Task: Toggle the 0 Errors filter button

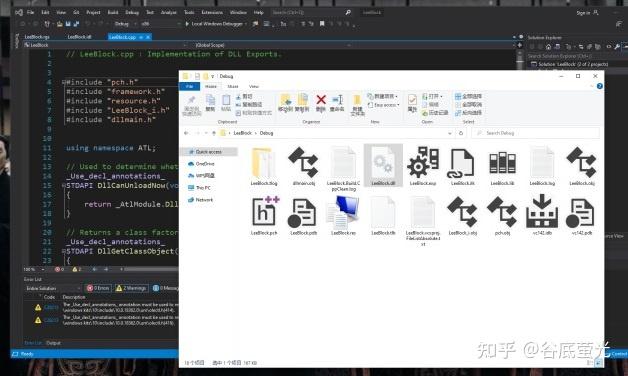Action: click(x=98, y=288)
